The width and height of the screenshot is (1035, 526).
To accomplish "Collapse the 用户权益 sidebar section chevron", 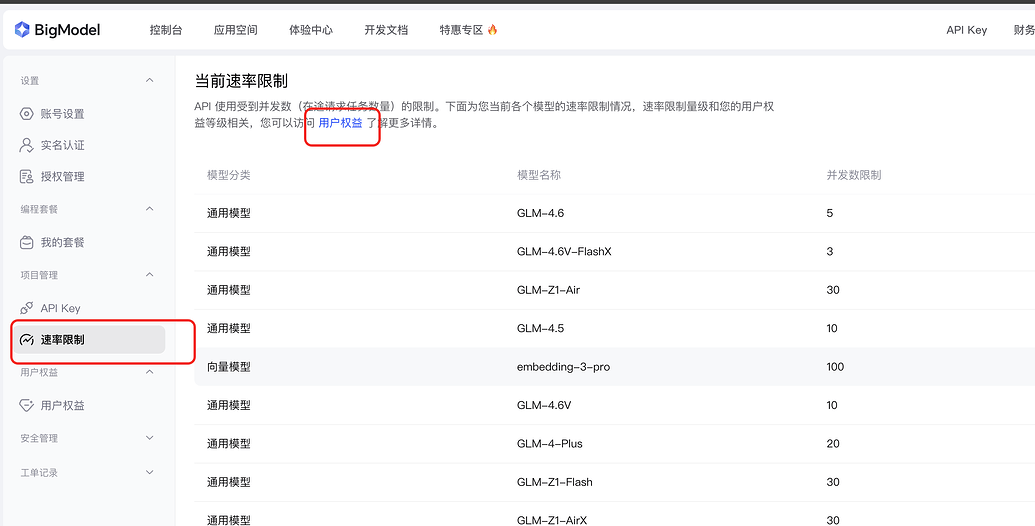I will (x=150, y=372).
